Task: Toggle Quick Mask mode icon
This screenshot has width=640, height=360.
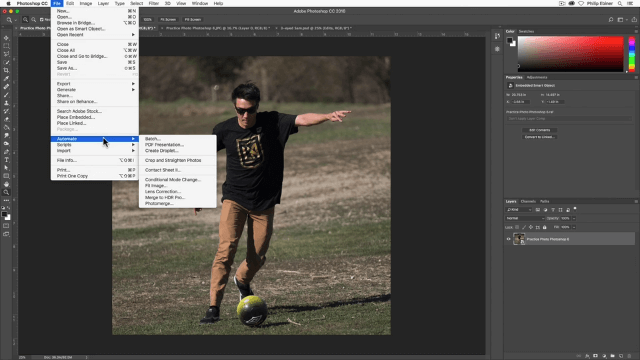Action: pos(6,226)
